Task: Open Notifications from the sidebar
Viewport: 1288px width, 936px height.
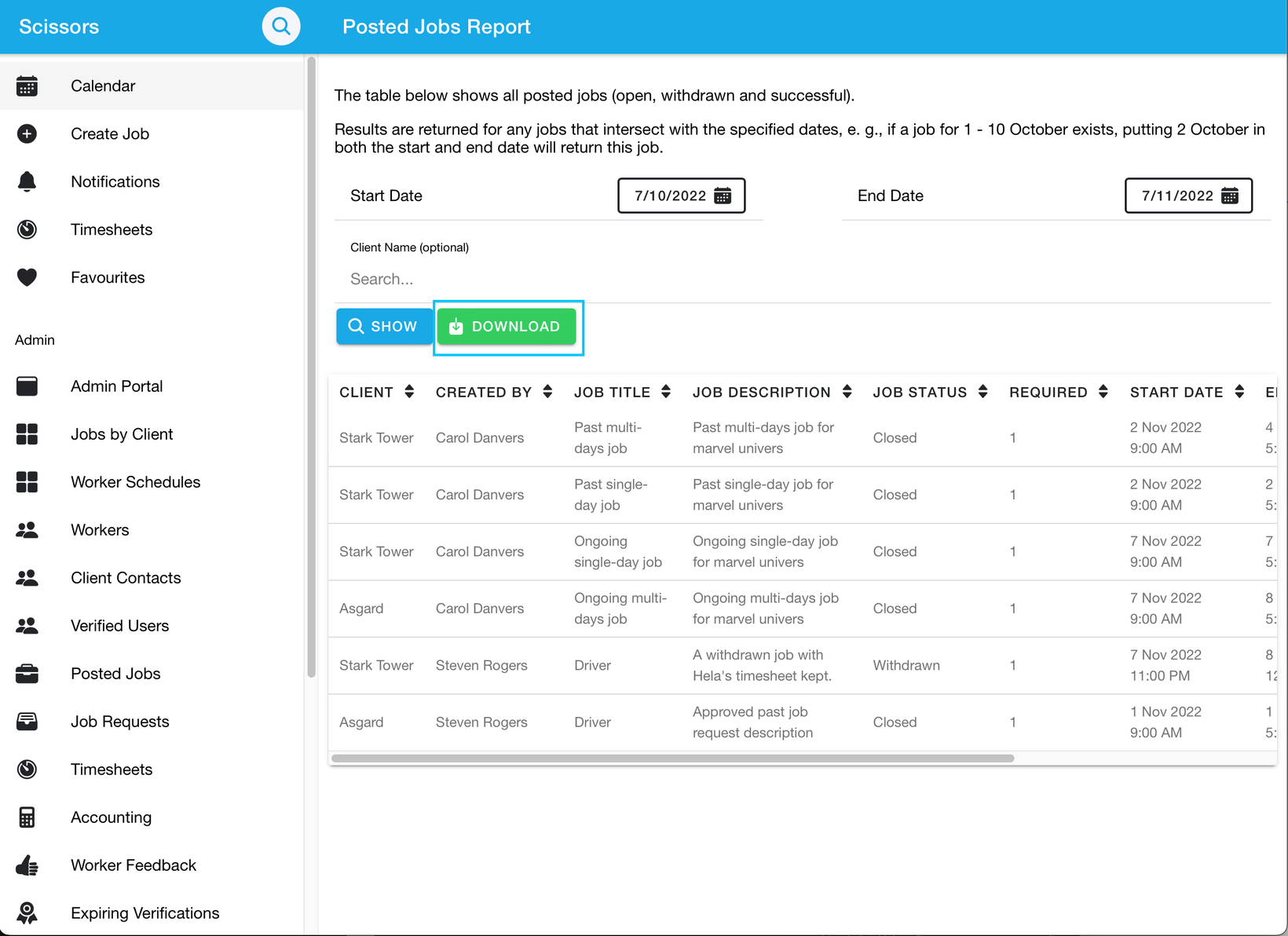Action: (x=152, y=182)
